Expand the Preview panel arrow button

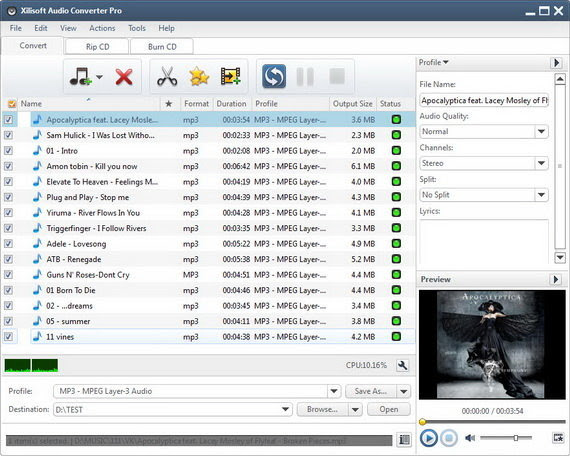pyautogui.click(x=555, y=279)
